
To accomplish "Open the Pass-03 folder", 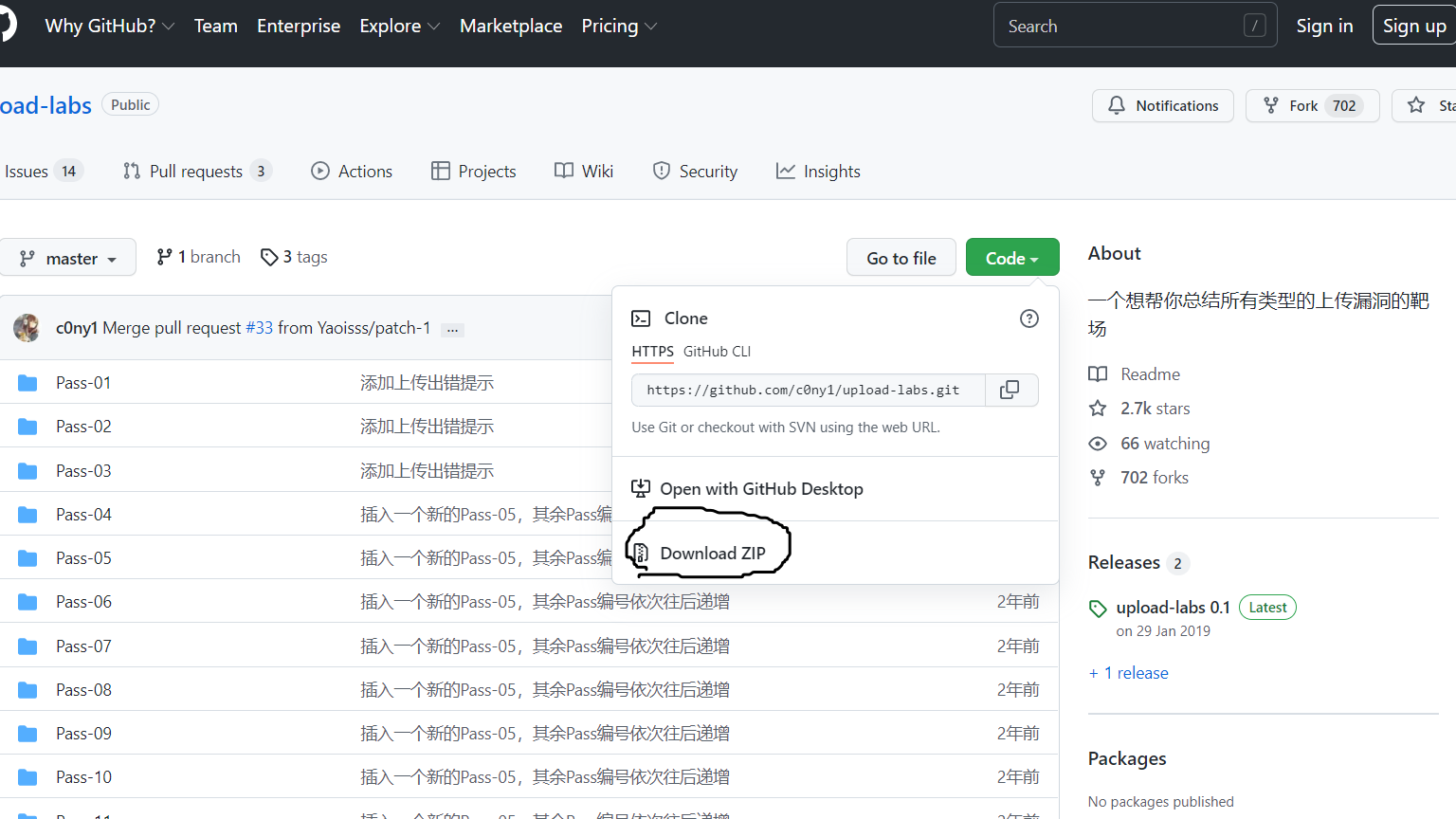I will point(83,471).
